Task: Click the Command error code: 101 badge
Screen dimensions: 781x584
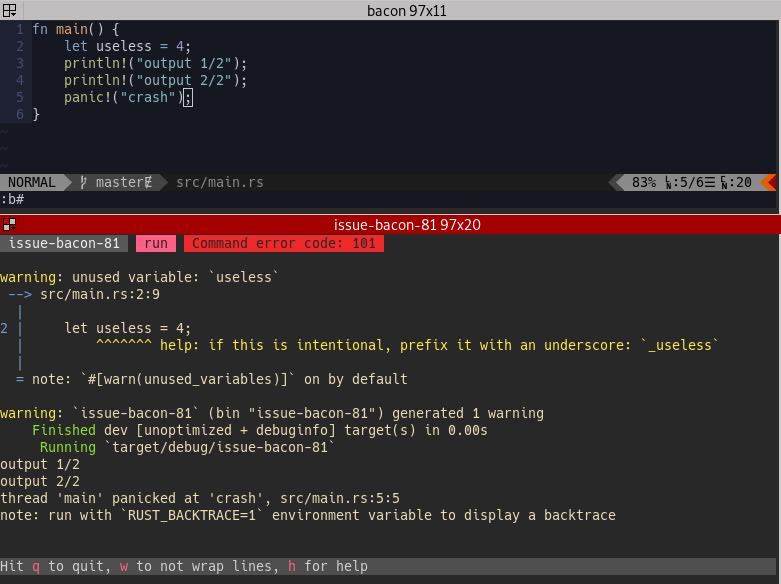Action: point(284,243)
